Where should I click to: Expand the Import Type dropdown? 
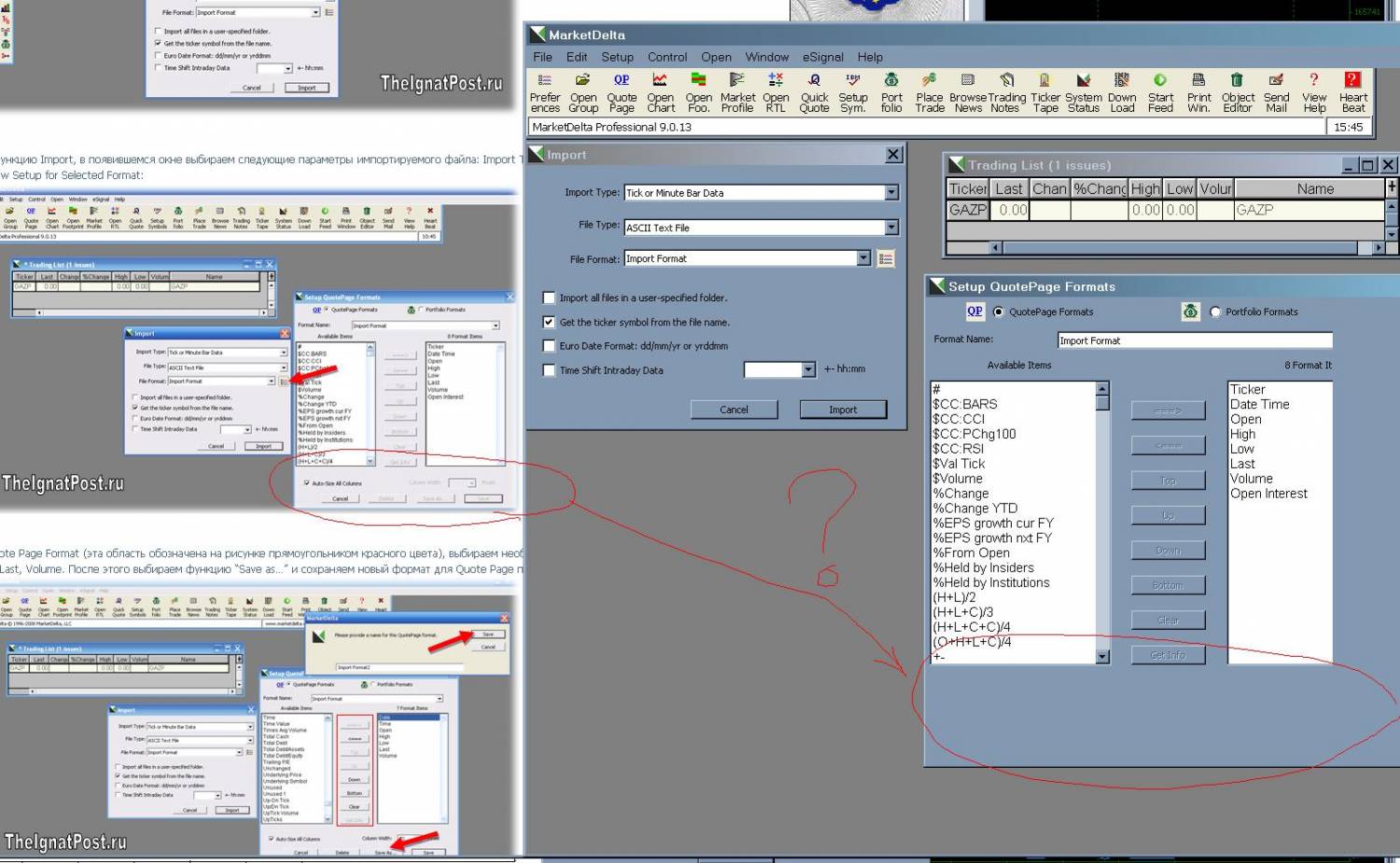coord(891,192)
